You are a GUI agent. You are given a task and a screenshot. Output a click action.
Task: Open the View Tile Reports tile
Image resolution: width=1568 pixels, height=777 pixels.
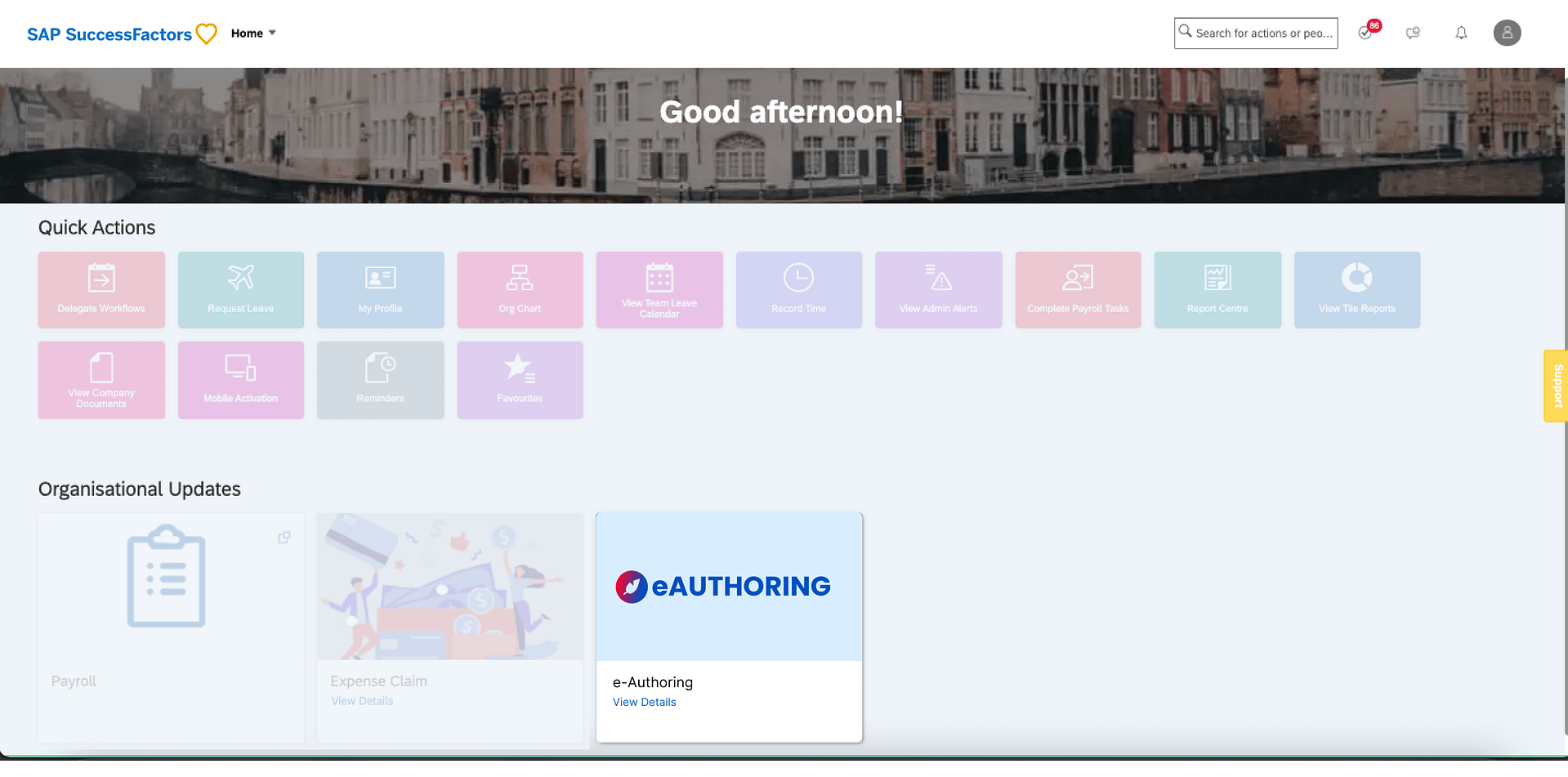[x=1356, y=290]
